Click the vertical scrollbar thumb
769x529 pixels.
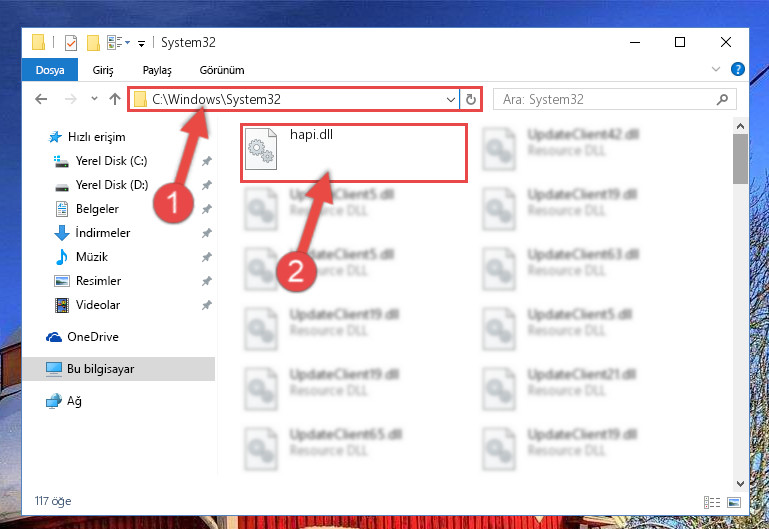[x=741, y=159]
